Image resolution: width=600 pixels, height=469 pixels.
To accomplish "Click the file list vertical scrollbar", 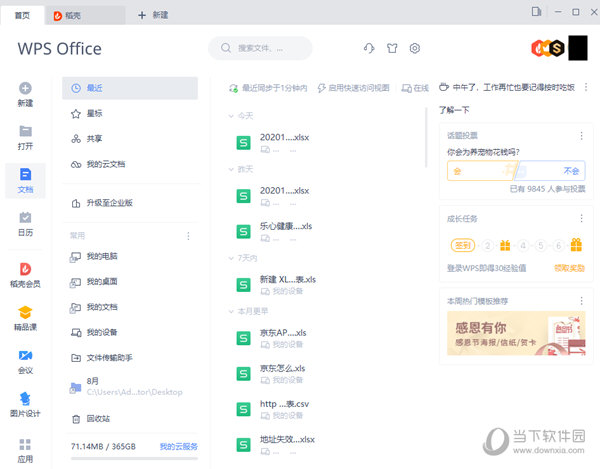I will click(x=426, y=138).
